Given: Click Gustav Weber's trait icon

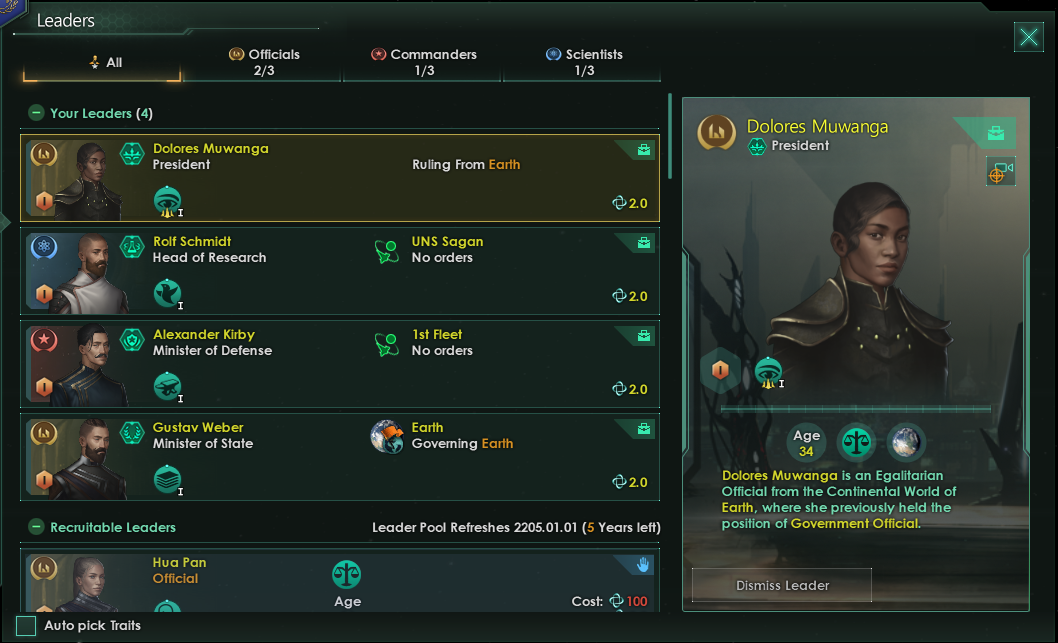Looking at the screenshot, I should point(167,479).
